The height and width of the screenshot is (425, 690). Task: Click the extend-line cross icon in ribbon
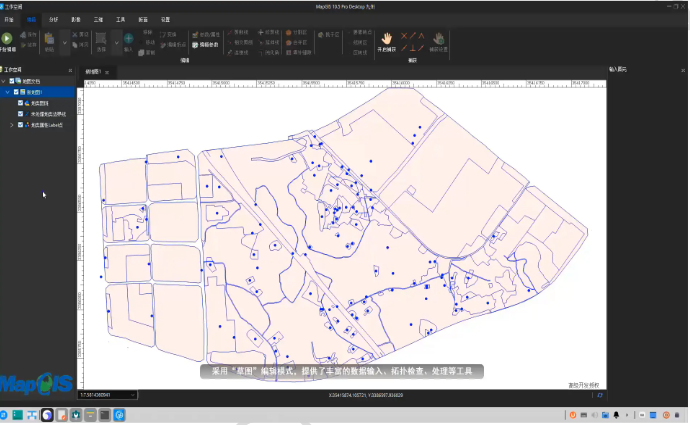click(x=261, y=32)
